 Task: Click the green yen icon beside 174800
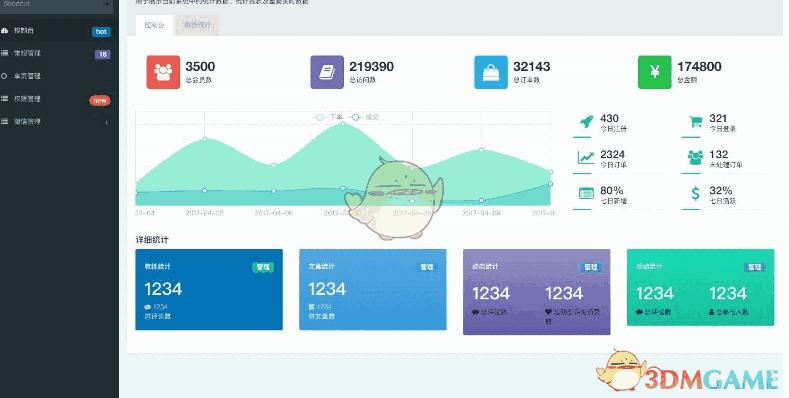click(x=655, y=72)
